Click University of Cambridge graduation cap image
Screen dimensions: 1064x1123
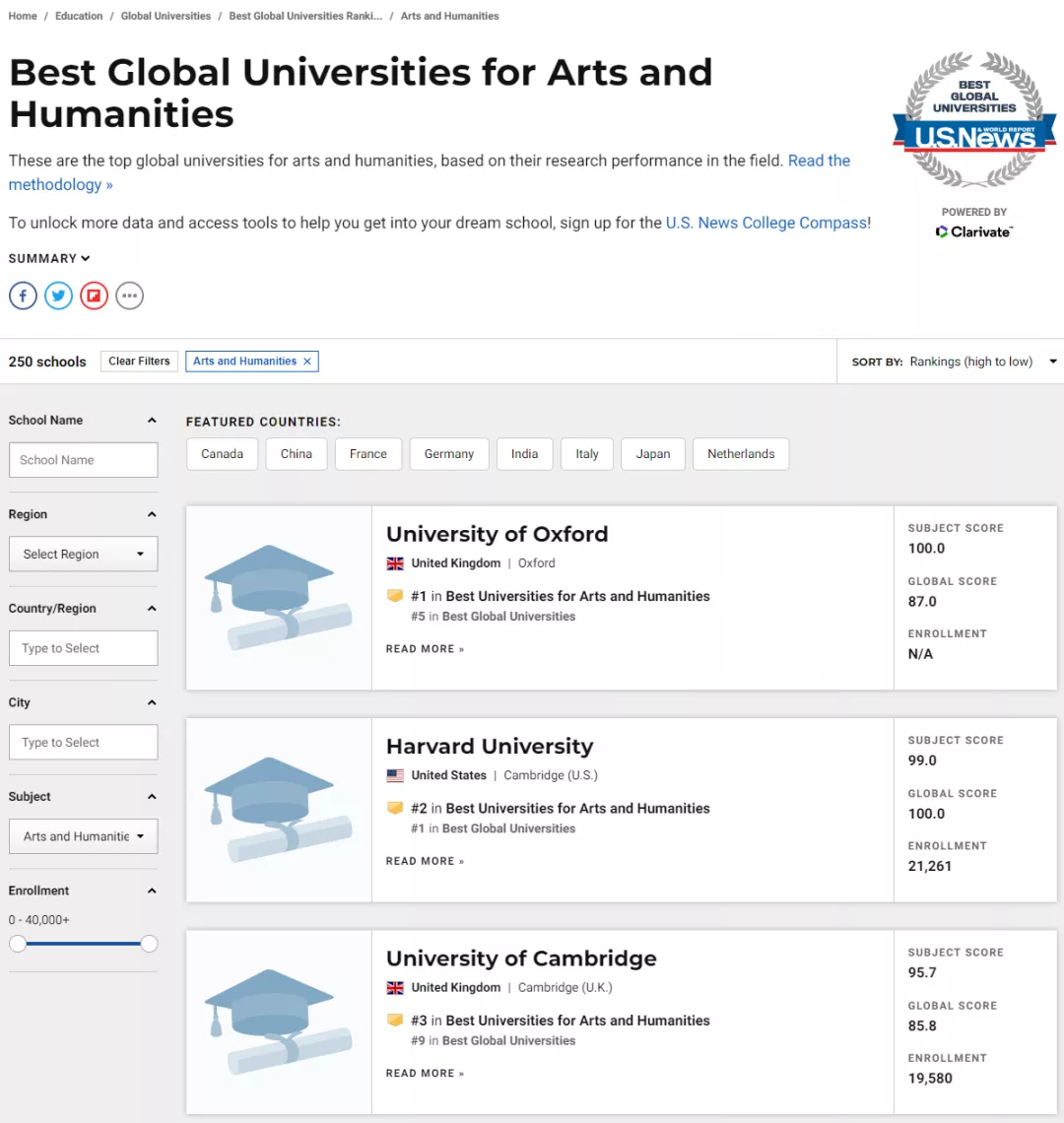279,1022
